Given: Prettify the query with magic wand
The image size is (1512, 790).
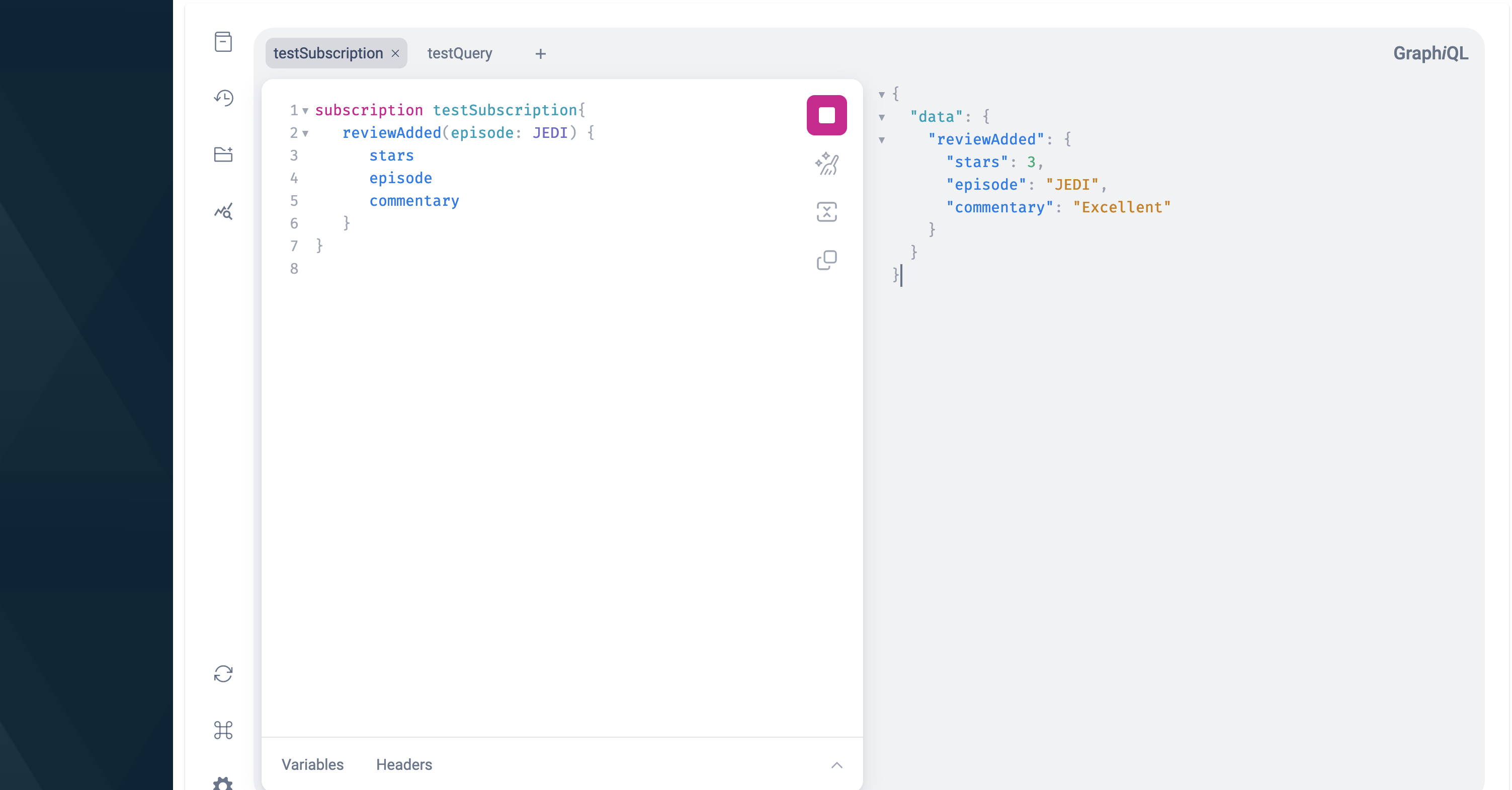Looking at the screenshot, I should (x=826, y=164).
